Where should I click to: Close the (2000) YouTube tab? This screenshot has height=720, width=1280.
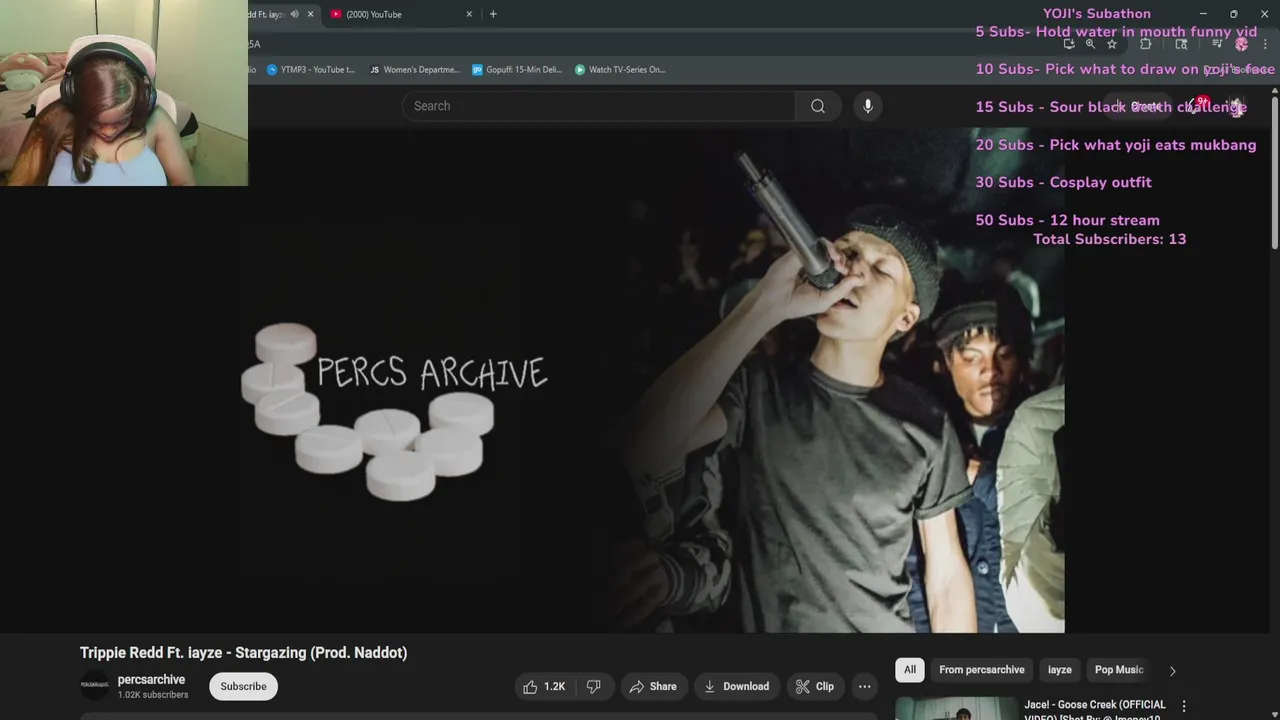click(x=469, y=14)
